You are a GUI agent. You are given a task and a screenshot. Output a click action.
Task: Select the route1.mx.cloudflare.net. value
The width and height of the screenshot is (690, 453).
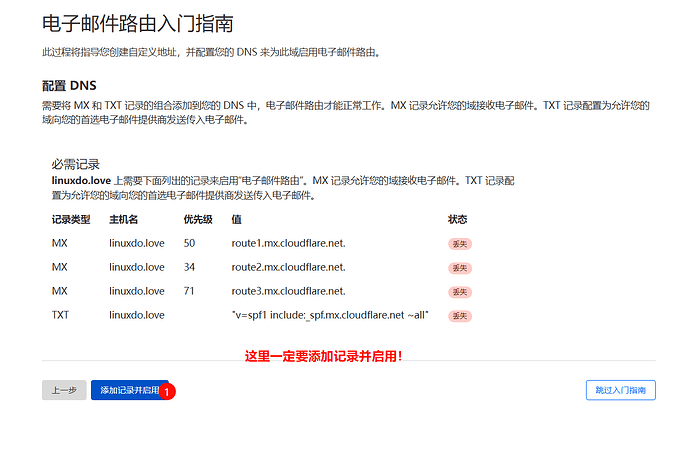[x=289, y=243]
